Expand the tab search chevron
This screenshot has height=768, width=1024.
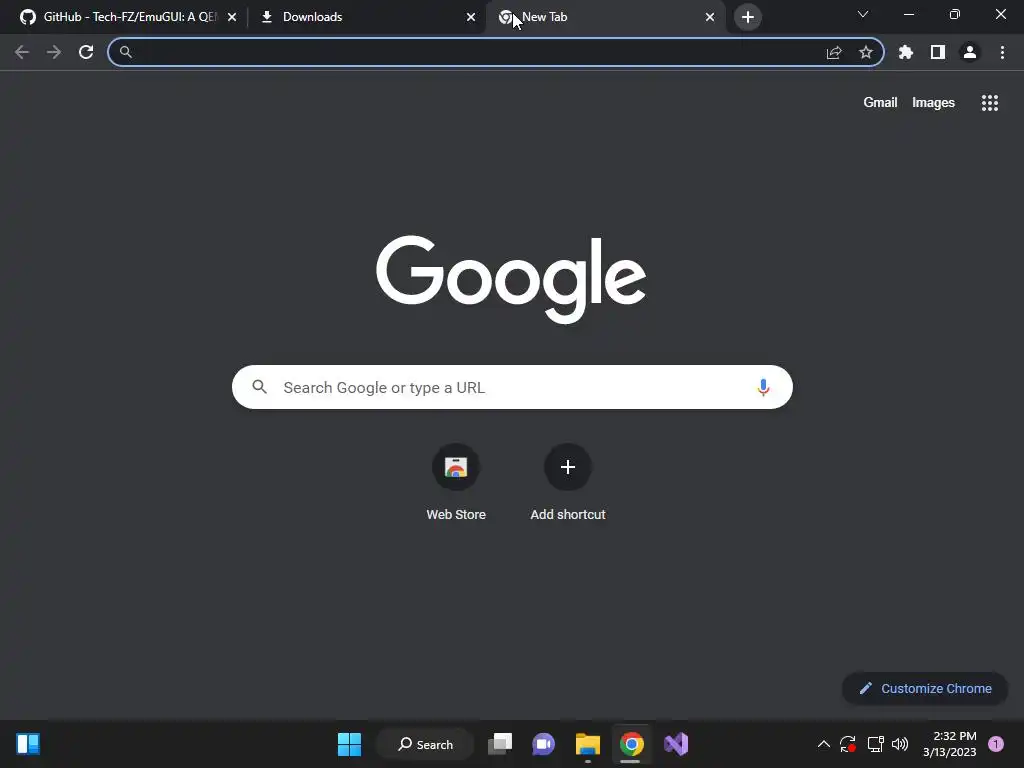863,14
